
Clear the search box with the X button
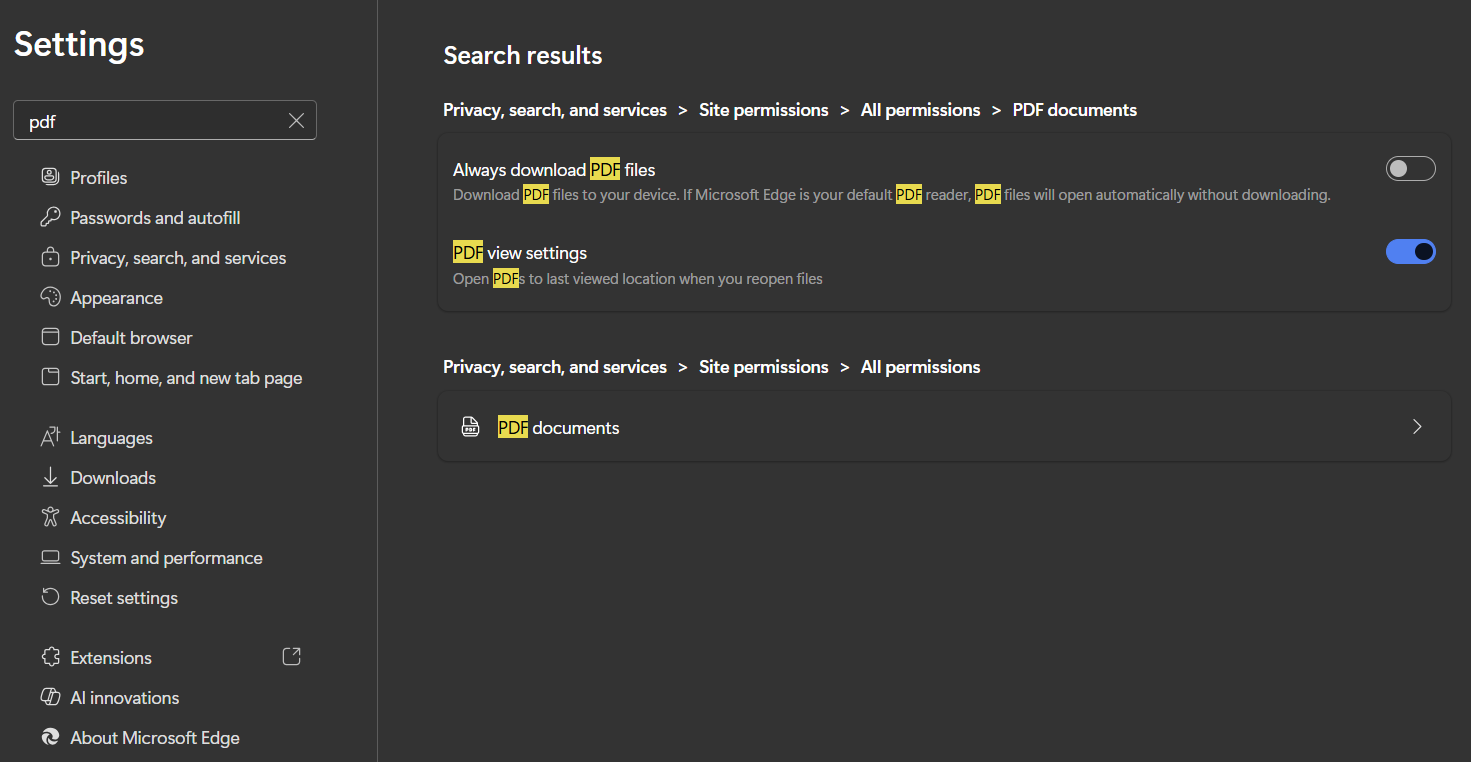point(296,121)
